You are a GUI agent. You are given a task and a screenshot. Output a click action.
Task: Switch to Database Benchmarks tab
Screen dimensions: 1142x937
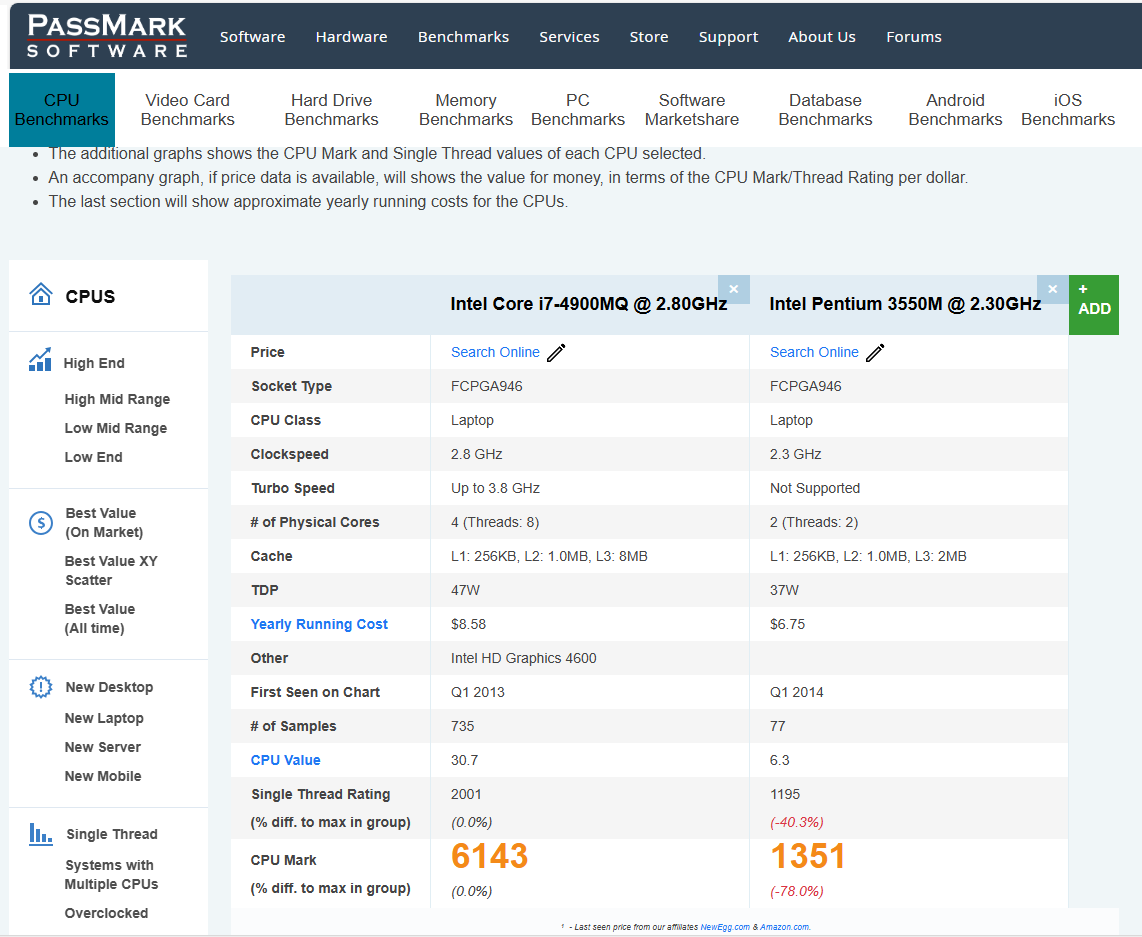[825, 110]
